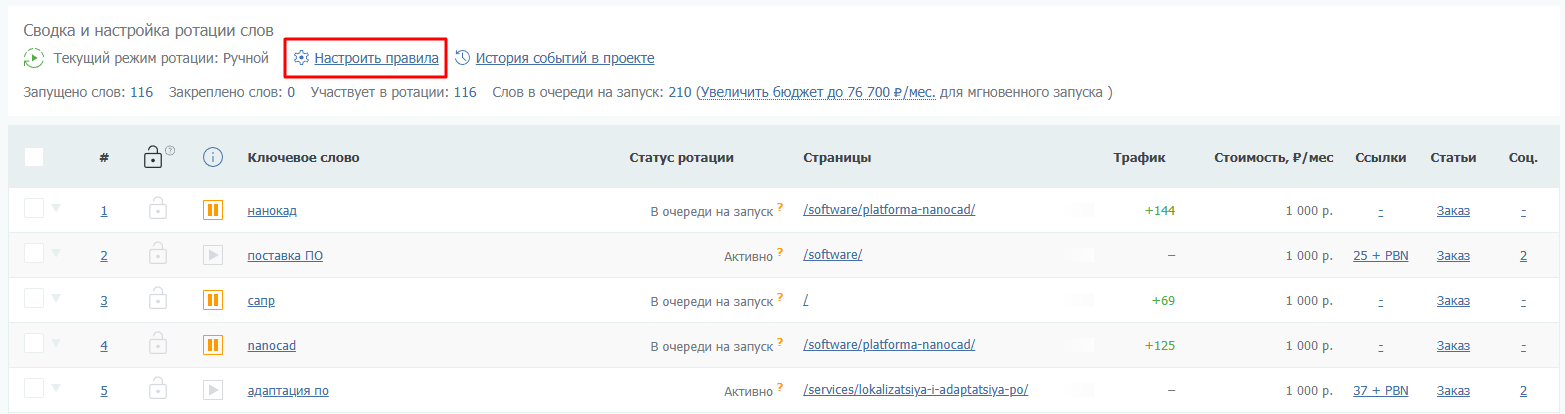Open Настроить правила link
Image resolution: width=1565 pixels, height=414 pixels.
376,58
